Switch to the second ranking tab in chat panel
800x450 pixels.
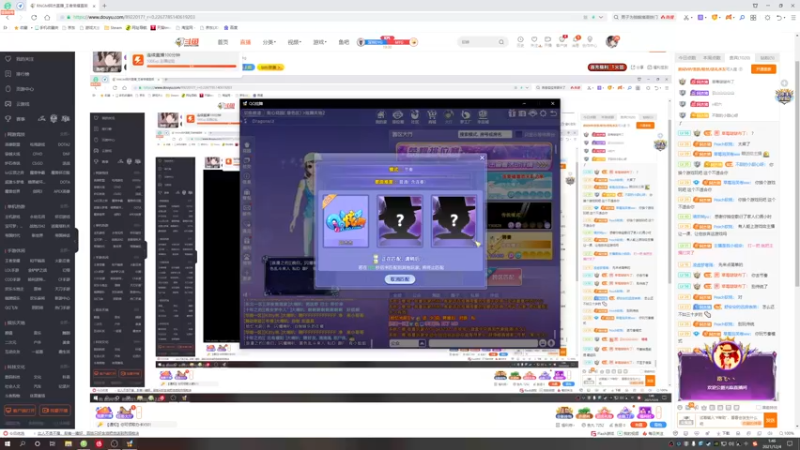[x=712, y=58]
